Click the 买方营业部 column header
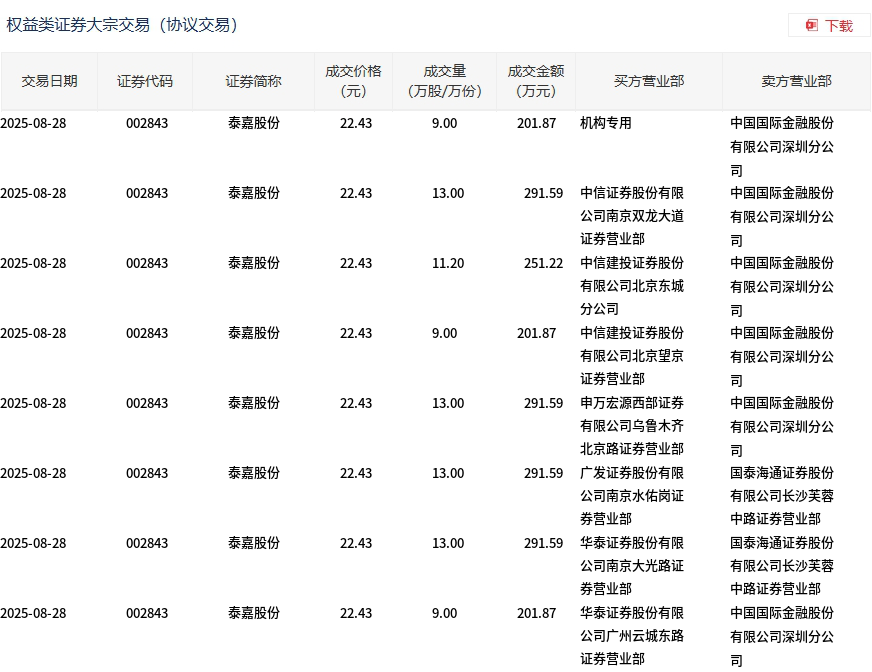 [649, 81]
